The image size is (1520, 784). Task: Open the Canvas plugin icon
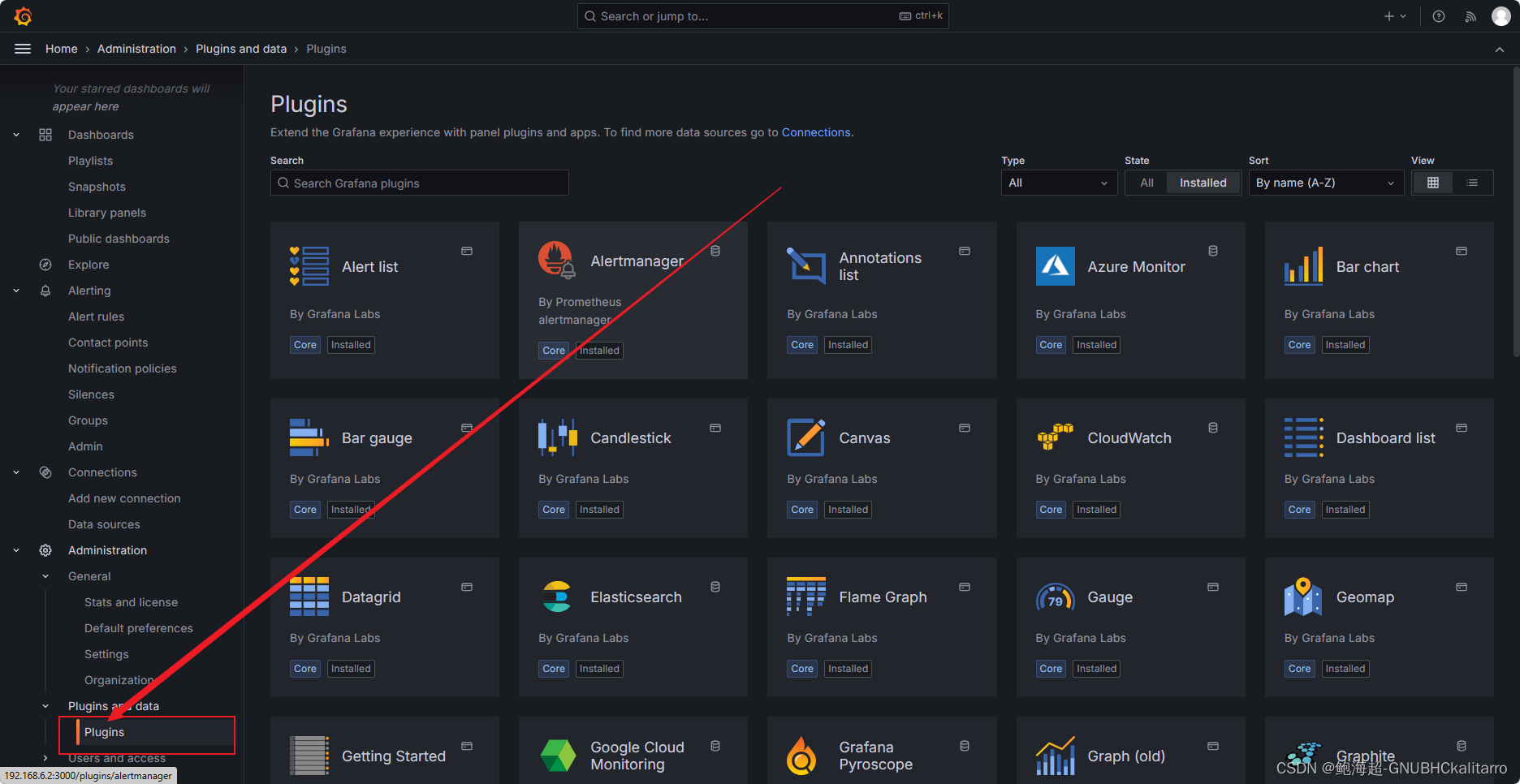click(x=806, y=437)
